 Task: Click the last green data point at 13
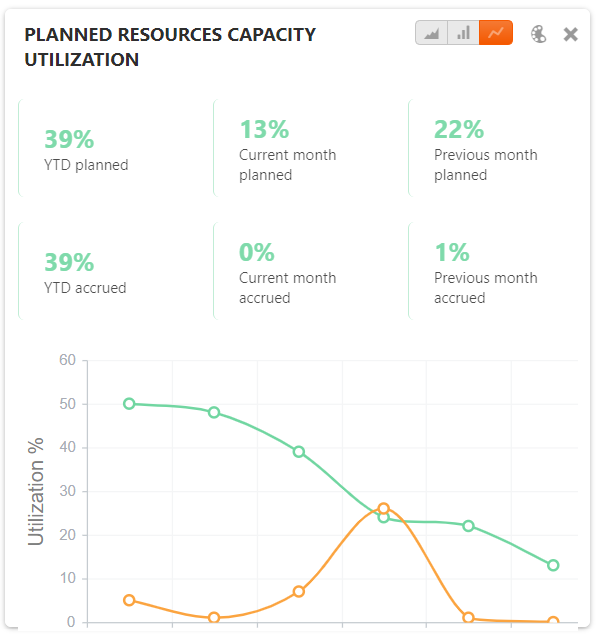pyautogui.click(x=553, y=565)
